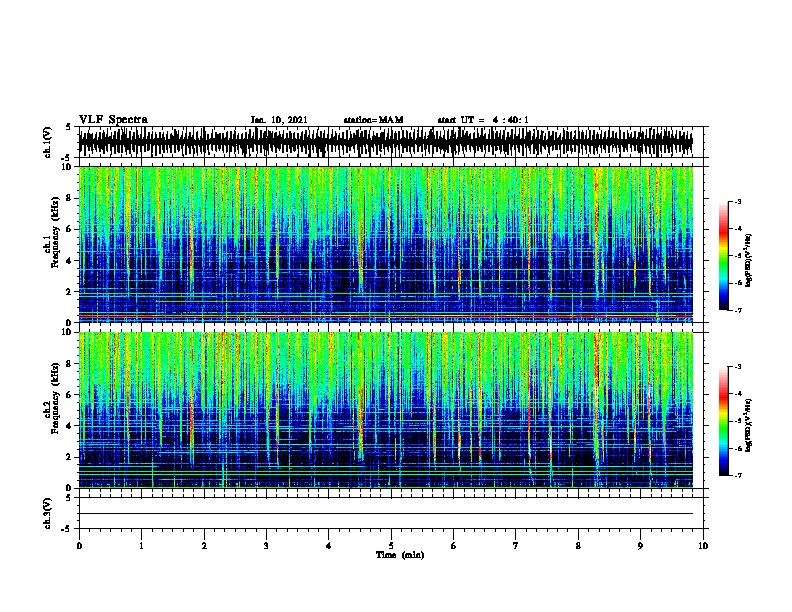Click the "8" kHz tick on ch.1 spectrogram axis
The width and height of the screenshot is (792, 612).
(x=69, y=198)
